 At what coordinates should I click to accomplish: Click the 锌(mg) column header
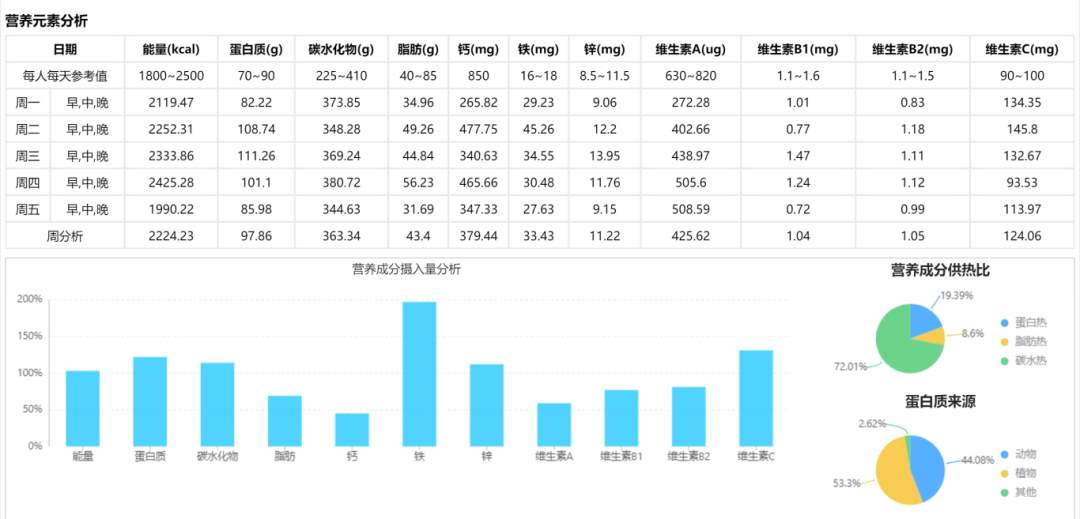pos(605,49)
